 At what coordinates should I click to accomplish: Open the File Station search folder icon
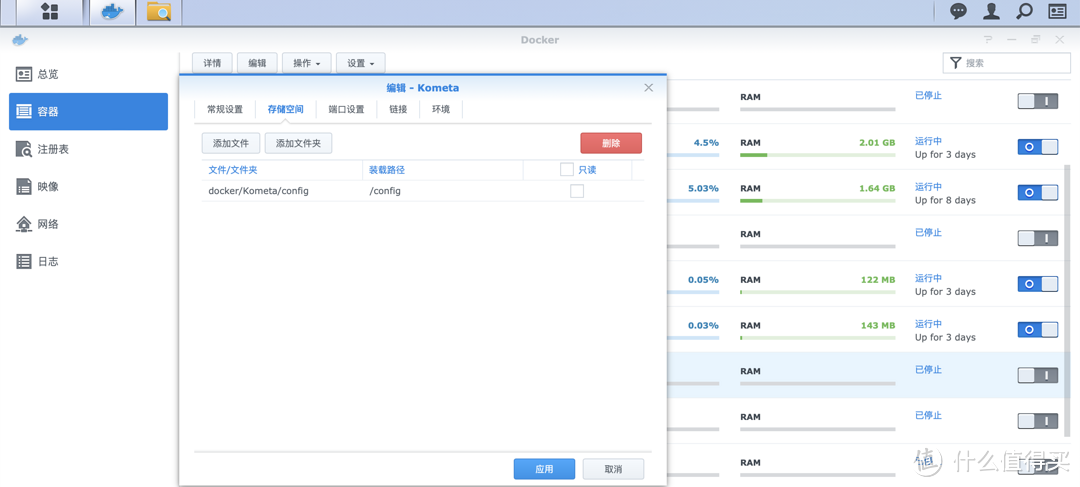point(159,12)
